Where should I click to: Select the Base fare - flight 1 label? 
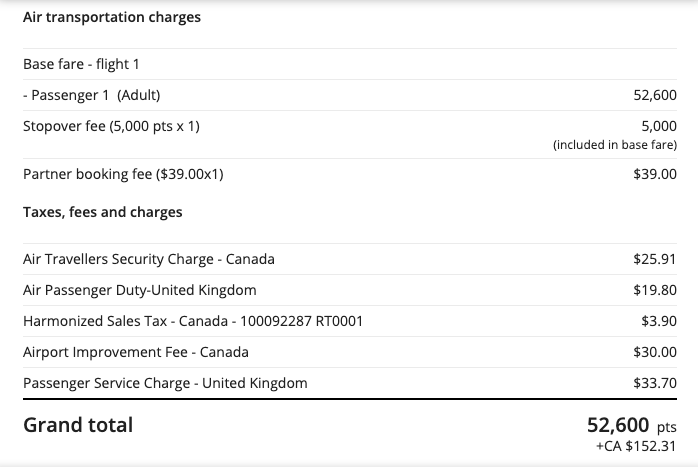click(x=81, y=64)
